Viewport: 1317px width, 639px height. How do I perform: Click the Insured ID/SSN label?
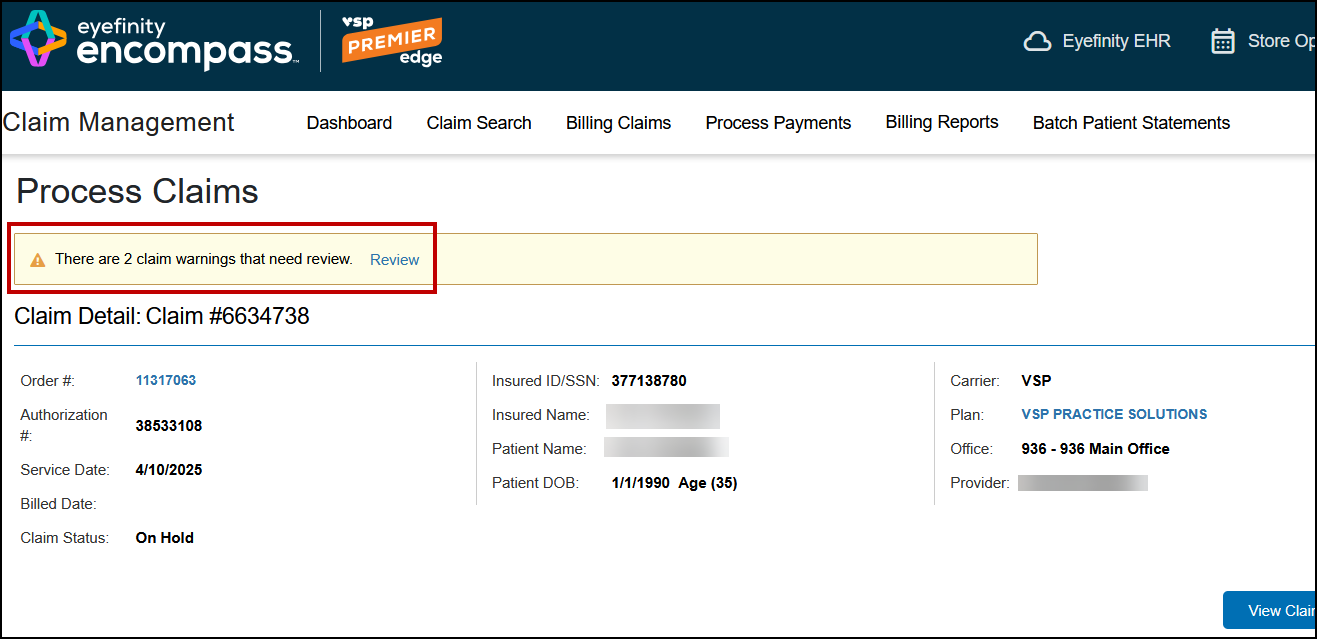[546, 381]
